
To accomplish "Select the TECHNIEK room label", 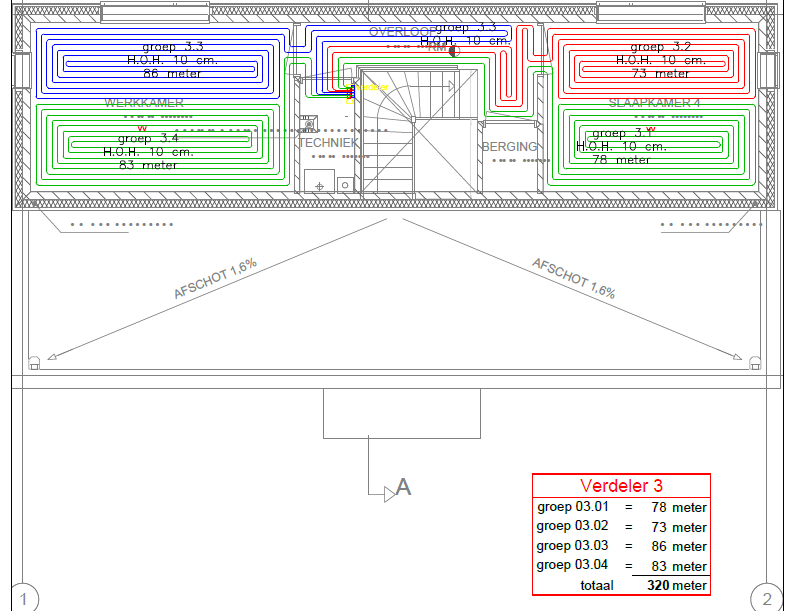I will pos(328,143).
